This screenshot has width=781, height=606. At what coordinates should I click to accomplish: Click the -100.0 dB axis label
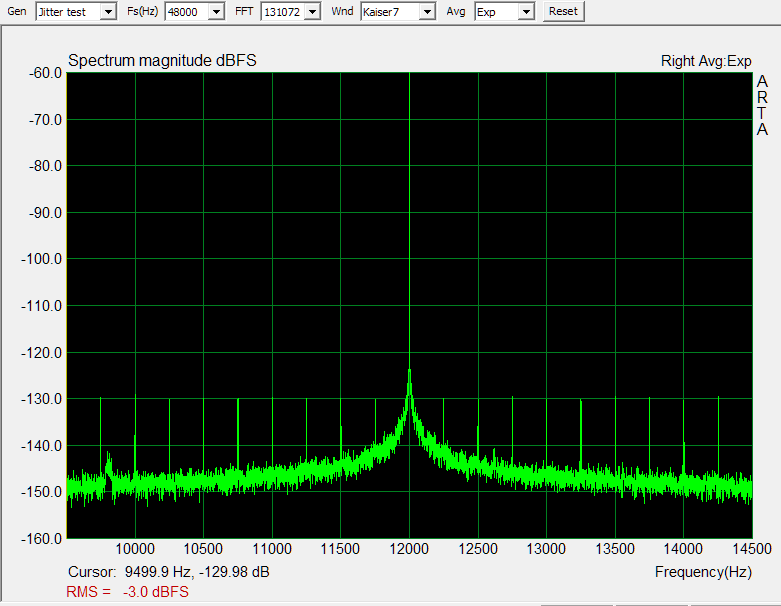tap(42, 259)
